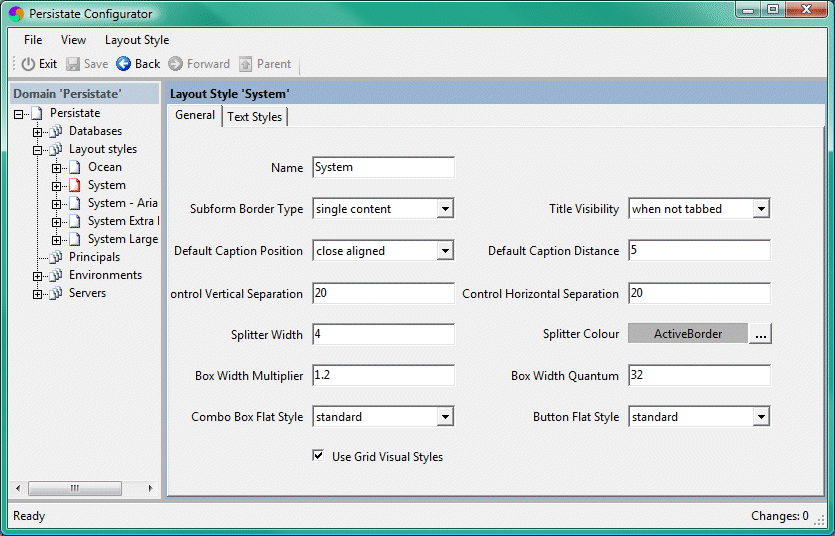This screenshot has height=536, width=835.
Task: Click the Box Width Quantum field
Action: 699,375
